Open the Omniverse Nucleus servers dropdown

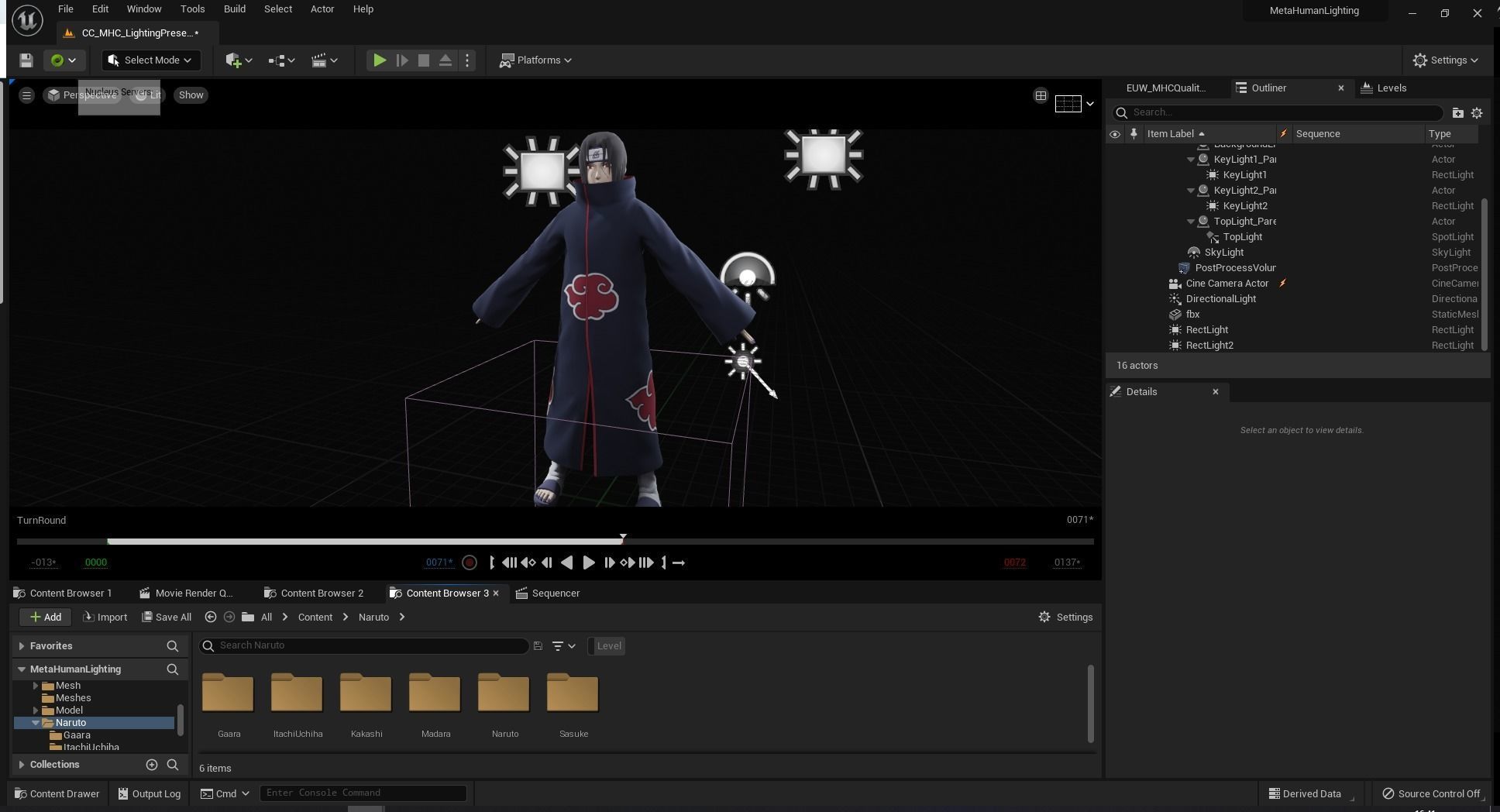(64, 60)
